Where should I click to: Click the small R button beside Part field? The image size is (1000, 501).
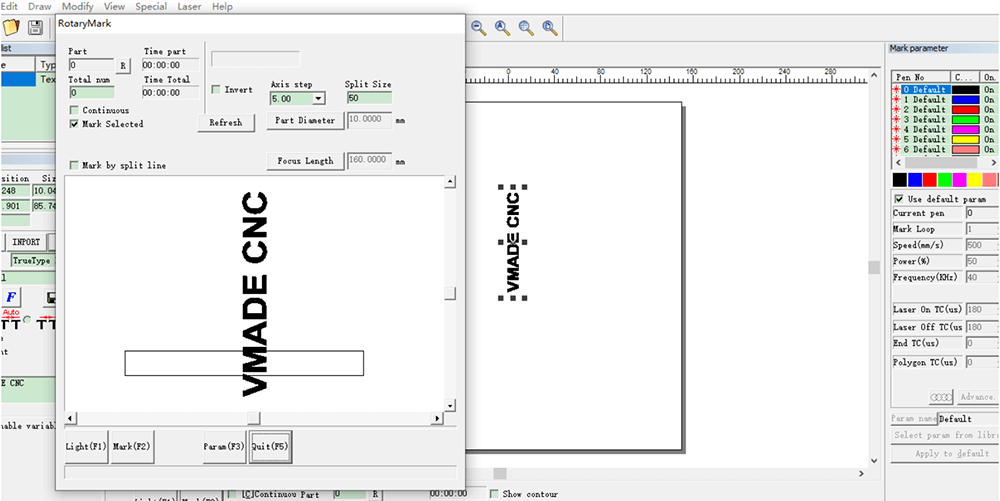click(x=123, y=65)
